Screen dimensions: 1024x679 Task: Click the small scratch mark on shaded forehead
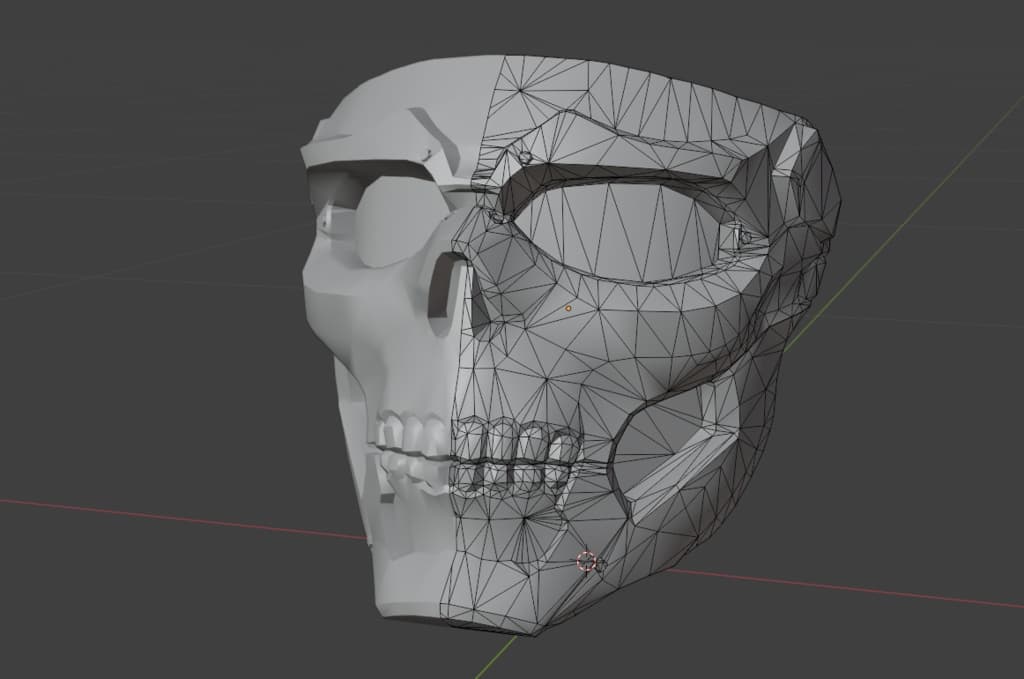coord(428,155)
